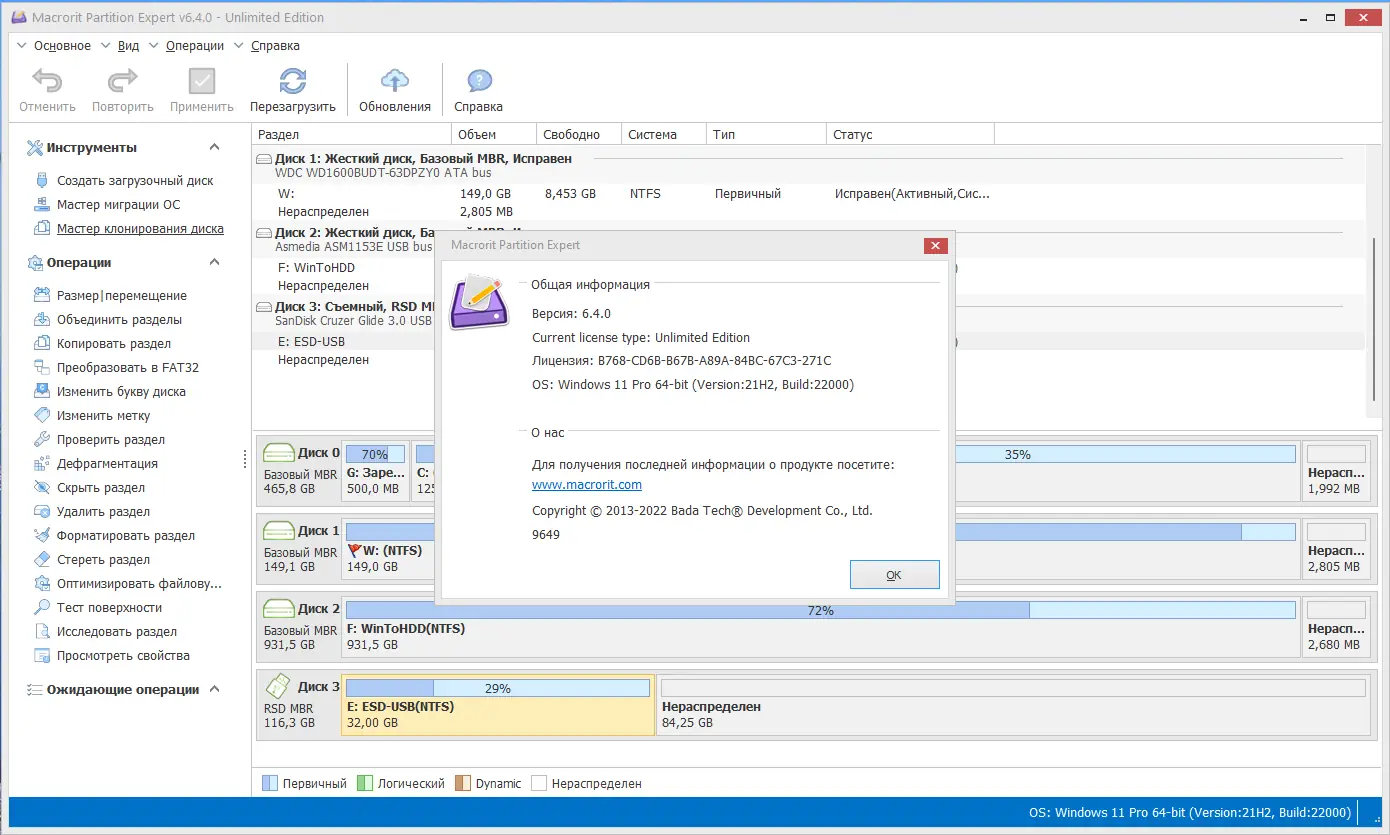1390x835 pixels.
Task: Open the Операции menu
Action: pyautogui.click(x=193, y=45)
